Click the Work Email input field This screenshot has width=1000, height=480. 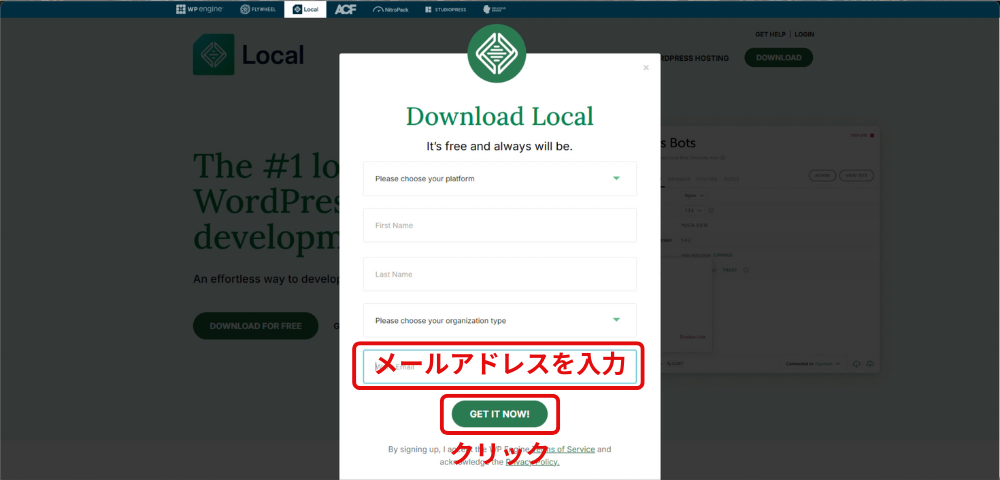tap(499, 367)
